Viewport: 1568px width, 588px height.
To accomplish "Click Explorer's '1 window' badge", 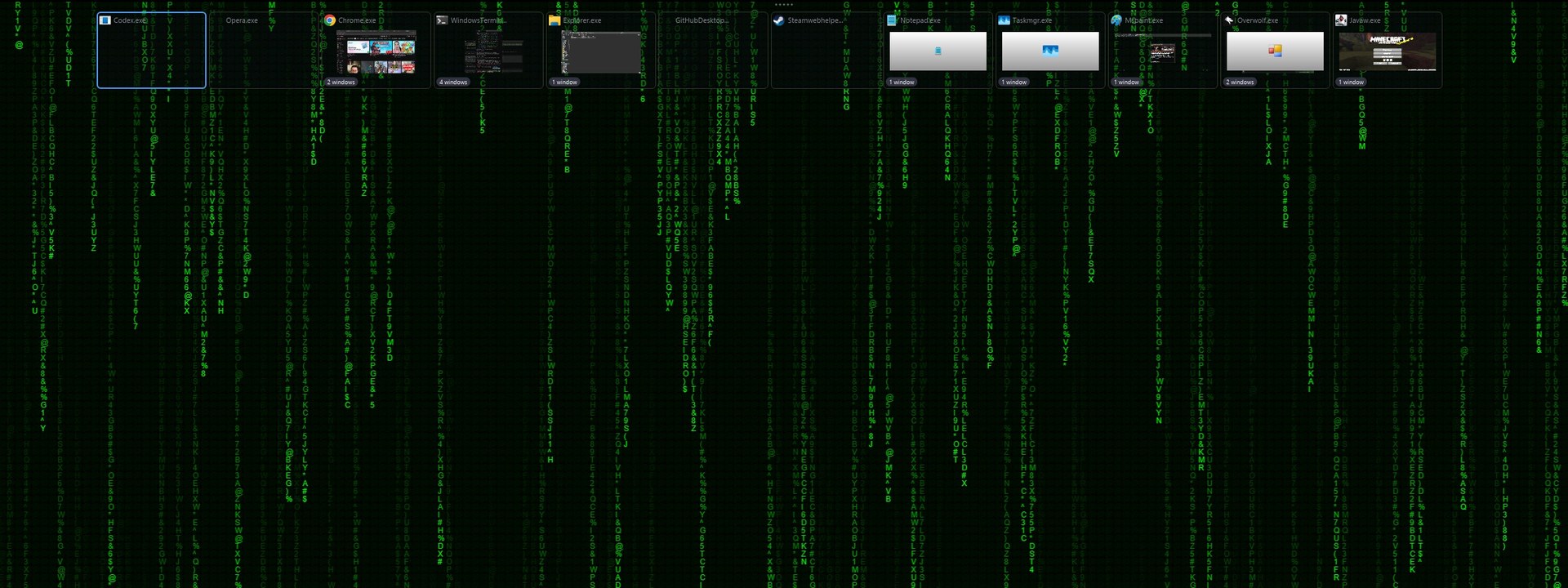I will point(565,82).
